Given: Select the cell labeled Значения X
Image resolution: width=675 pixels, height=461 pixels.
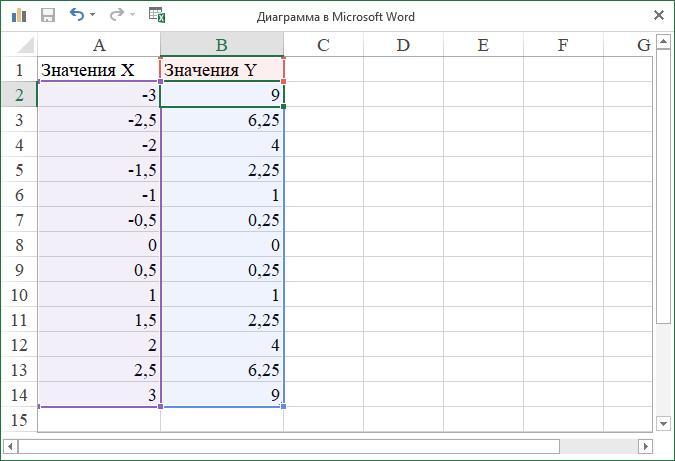Looking at the screenshot, I should click(99, 70).
